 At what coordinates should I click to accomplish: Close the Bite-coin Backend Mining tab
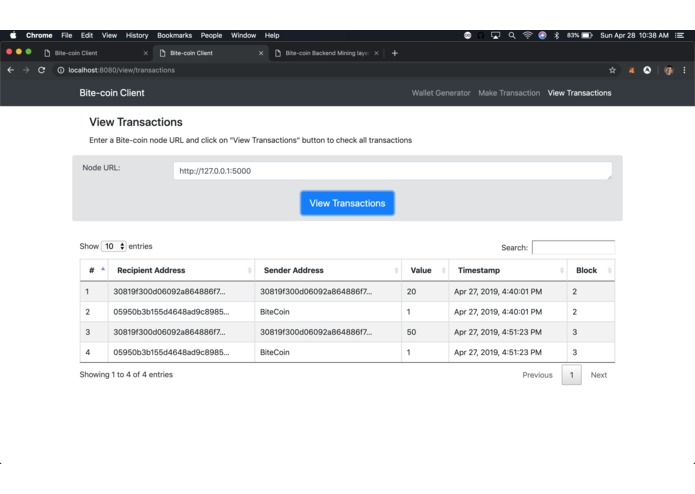[x=376, y=53]
